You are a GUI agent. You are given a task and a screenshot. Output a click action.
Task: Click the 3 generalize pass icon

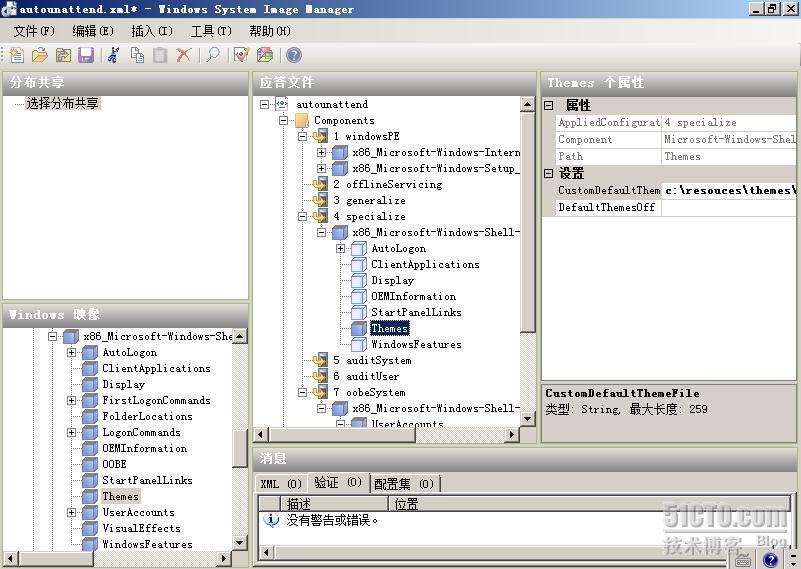[320, 200]
